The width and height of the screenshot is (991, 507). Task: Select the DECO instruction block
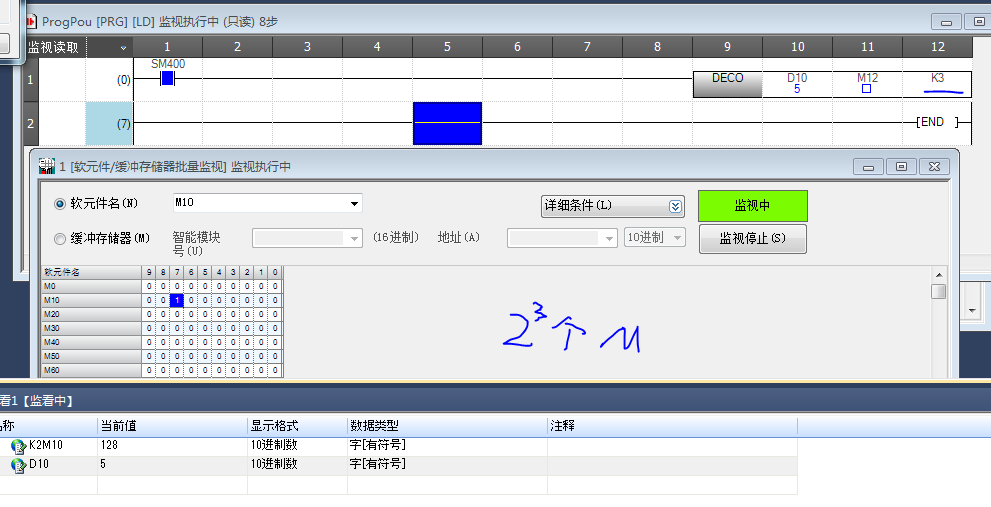click(727, 79)
